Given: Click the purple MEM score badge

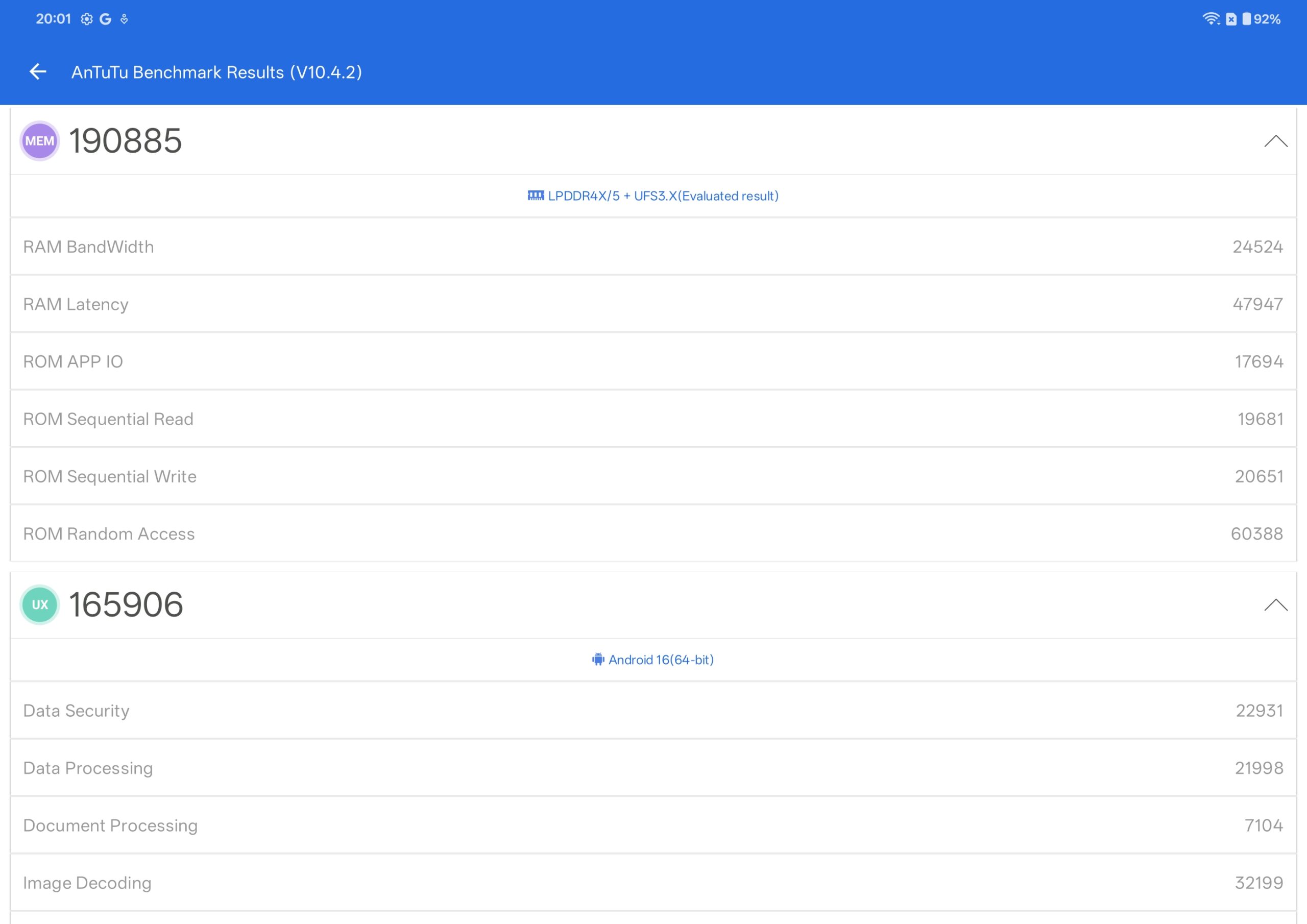Looking at the screenshot, I should click(39, 141).
